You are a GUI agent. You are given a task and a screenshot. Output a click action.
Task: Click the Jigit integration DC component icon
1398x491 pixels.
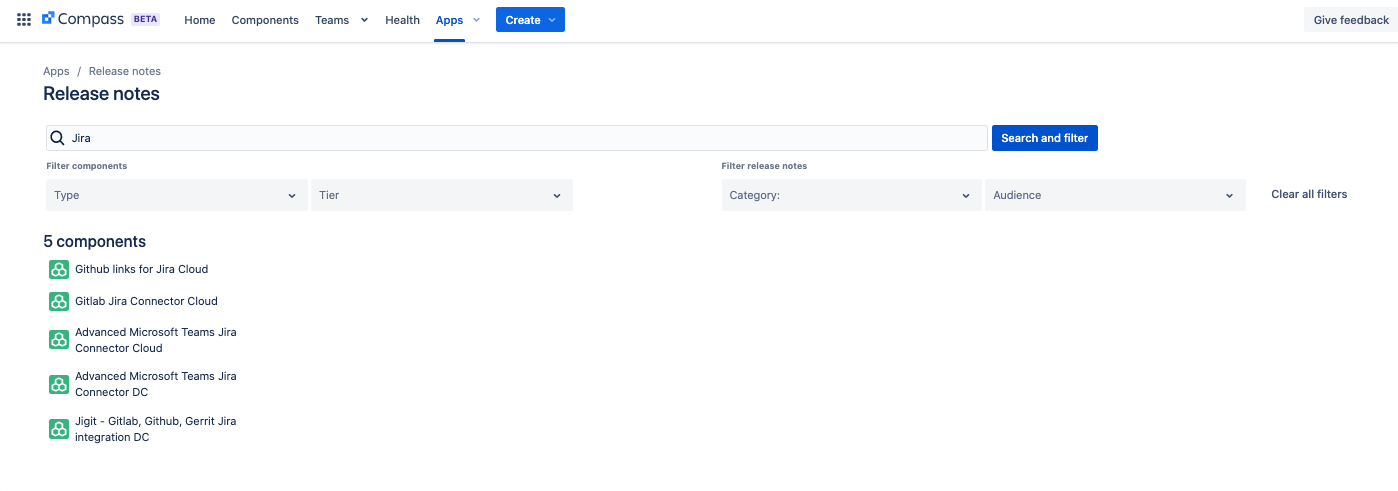point(59,429)
